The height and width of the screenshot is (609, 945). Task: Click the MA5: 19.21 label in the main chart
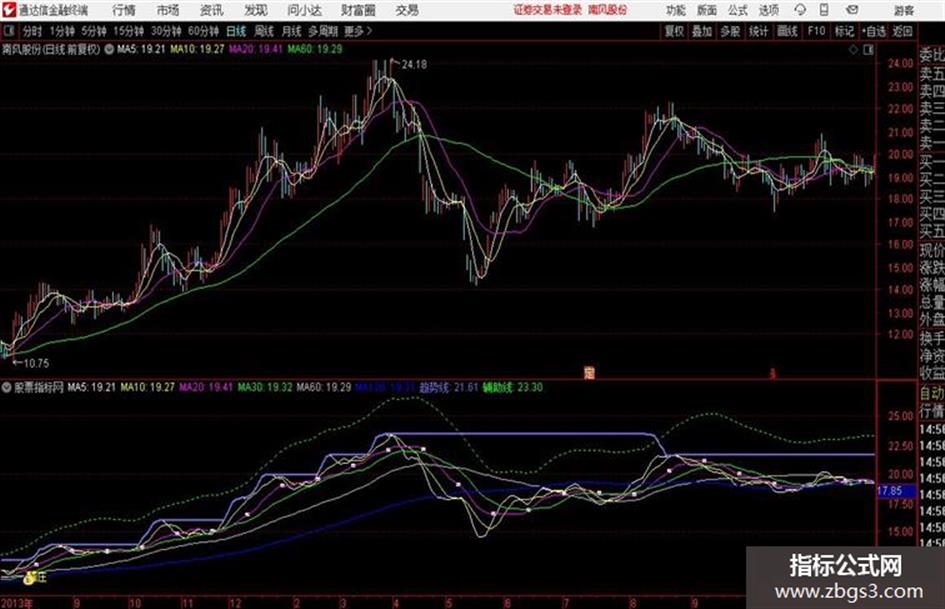point(141,49)
